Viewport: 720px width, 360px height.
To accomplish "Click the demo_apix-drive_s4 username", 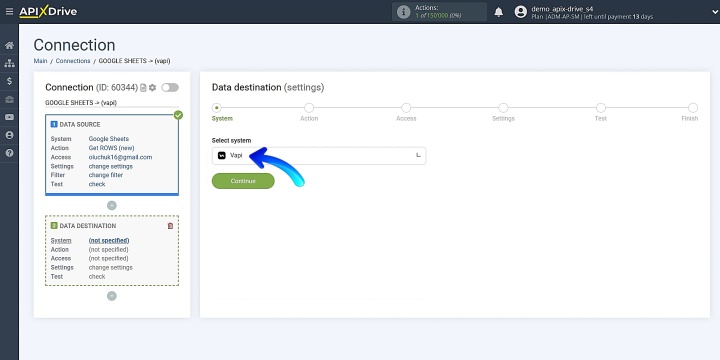I will [562, 9].
